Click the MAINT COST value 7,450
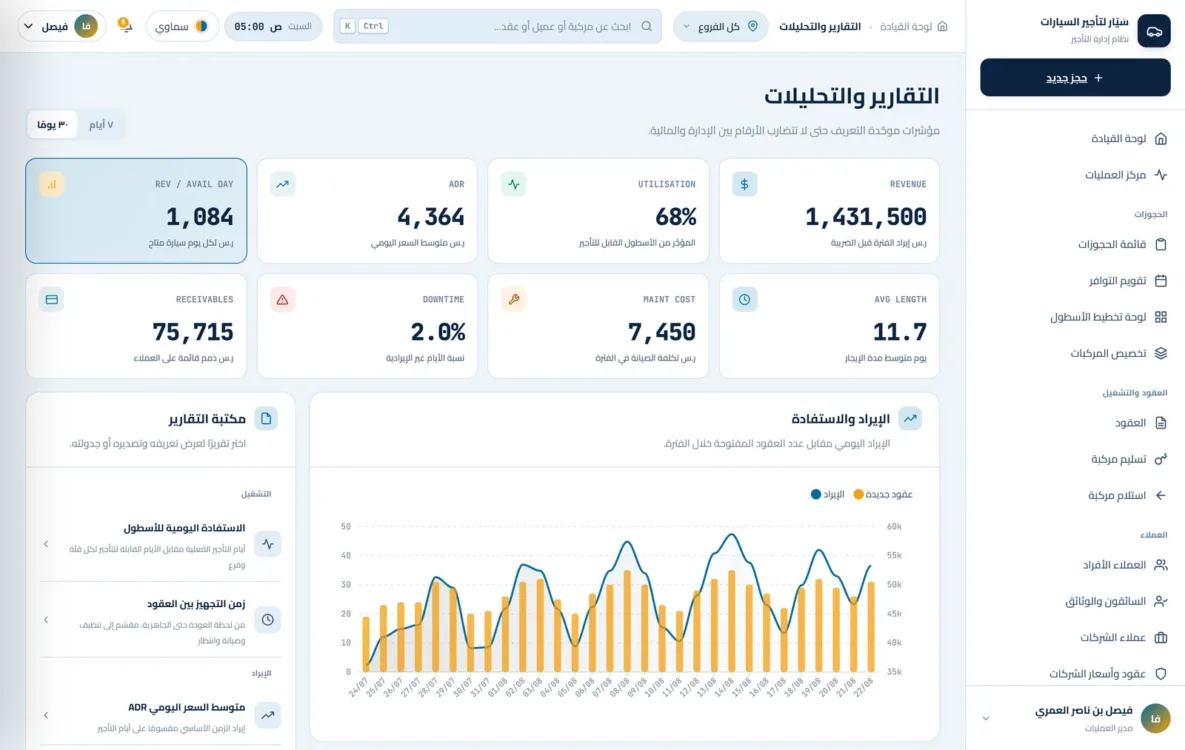This screenshot has height=750, width=1185. pos(661,332)
